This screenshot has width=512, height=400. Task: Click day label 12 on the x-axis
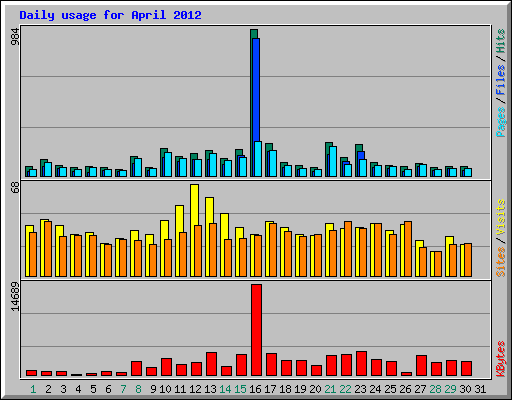[x=195, y=389]
